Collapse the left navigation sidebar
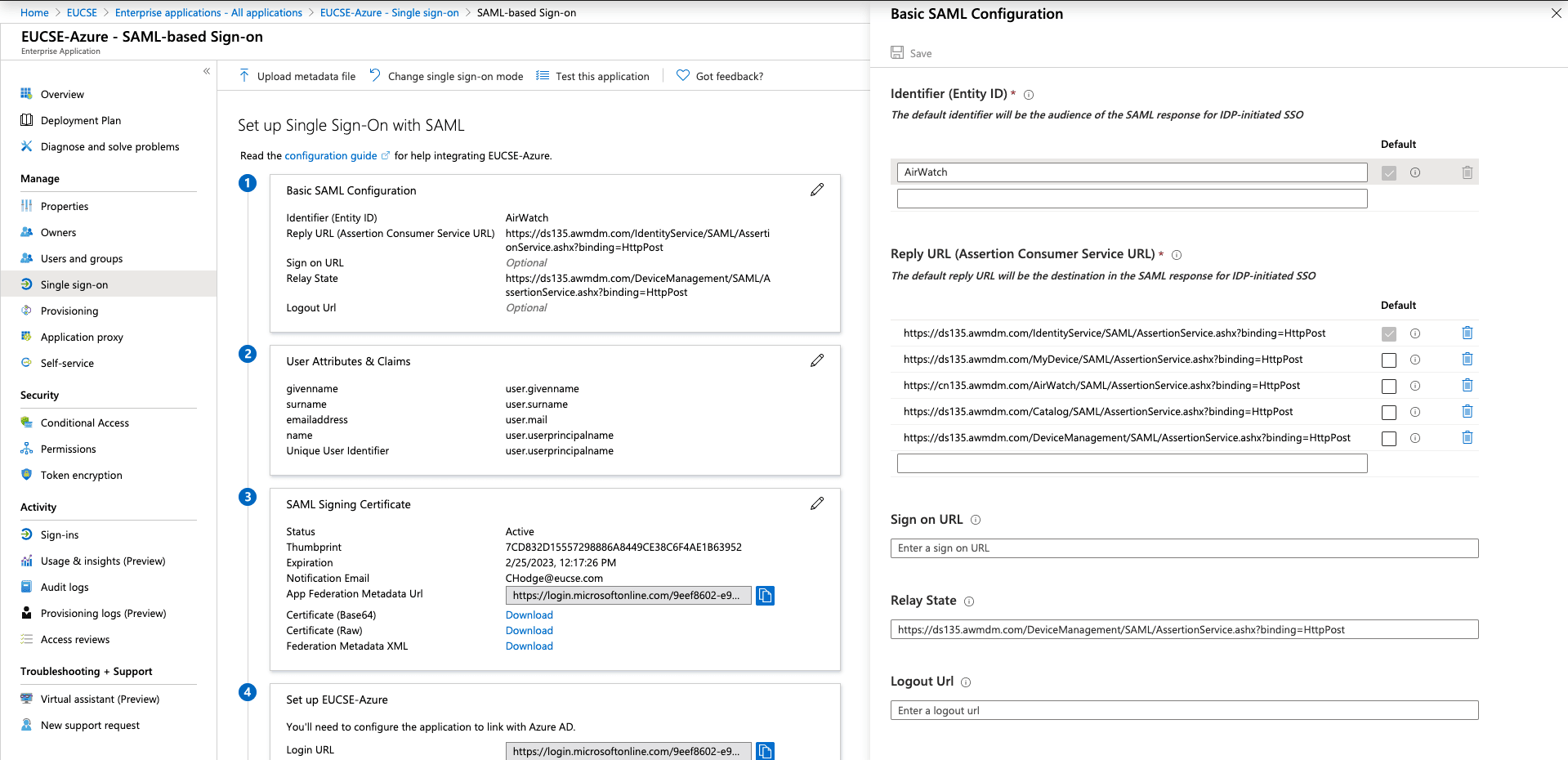Image resolution: width=1568 pixels, height=760 pixels. tap(207, 71)
